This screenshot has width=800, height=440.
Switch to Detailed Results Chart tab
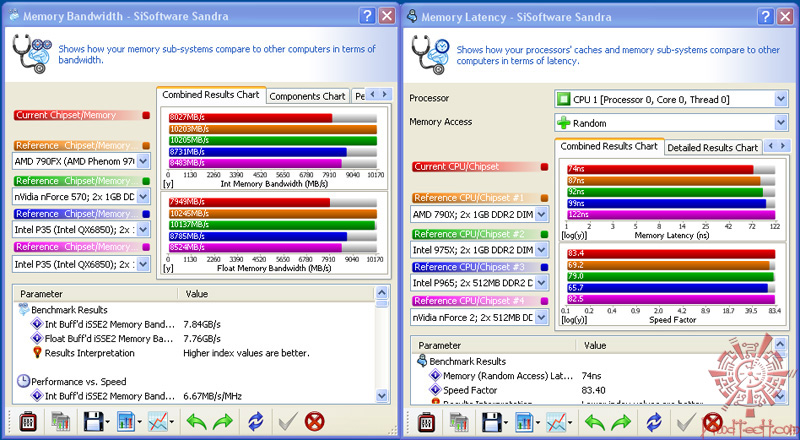(713, 148)
